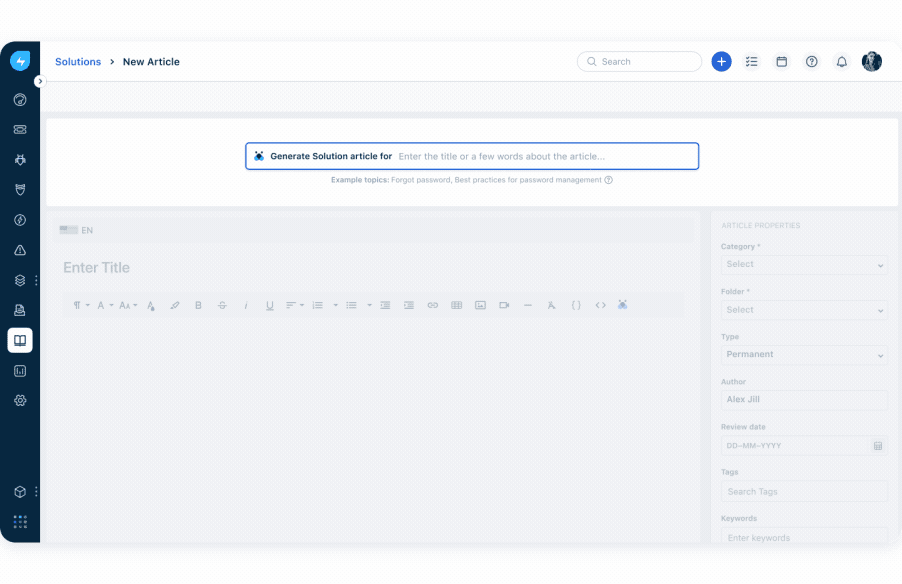
Task: Toggle underline formatting
Action: click(x=270, y=306)
